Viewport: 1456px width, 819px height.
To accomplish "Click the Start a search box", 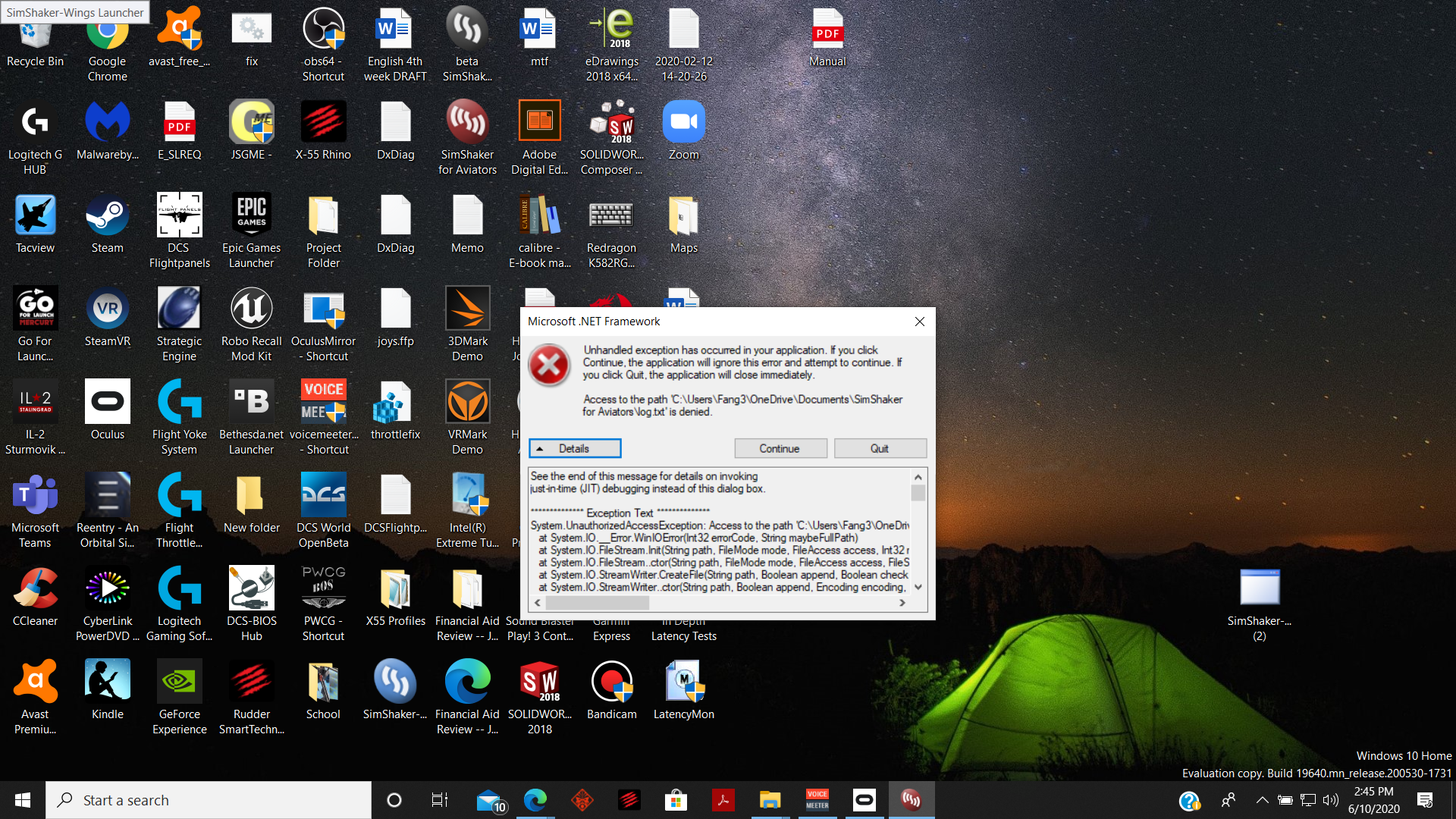I will (x=209, y=800).
